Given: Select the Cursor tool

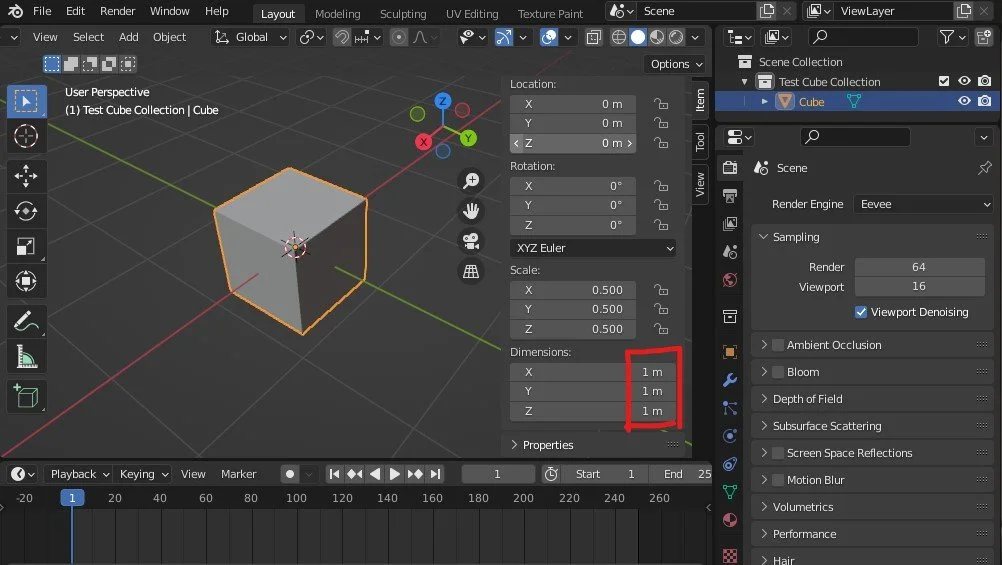Looking at the screenshot, I should [26, 136].
